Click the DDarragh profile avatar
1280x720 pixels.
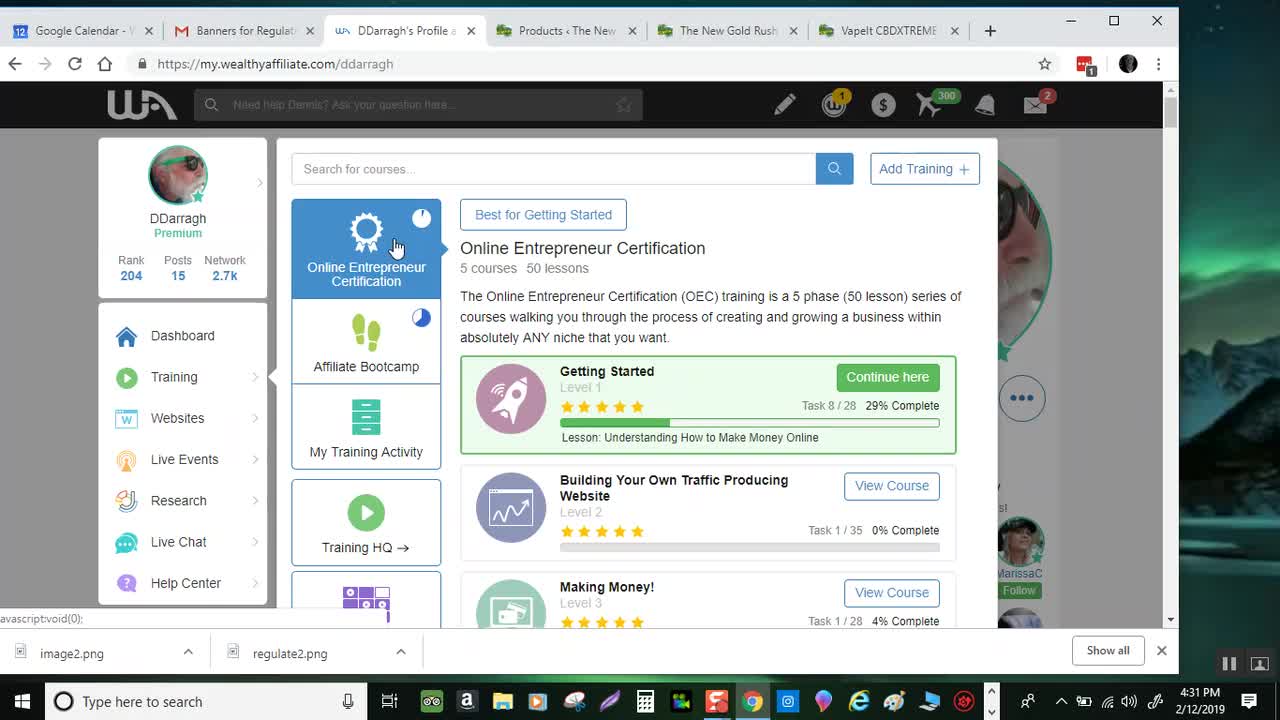(x=178, y=175)
